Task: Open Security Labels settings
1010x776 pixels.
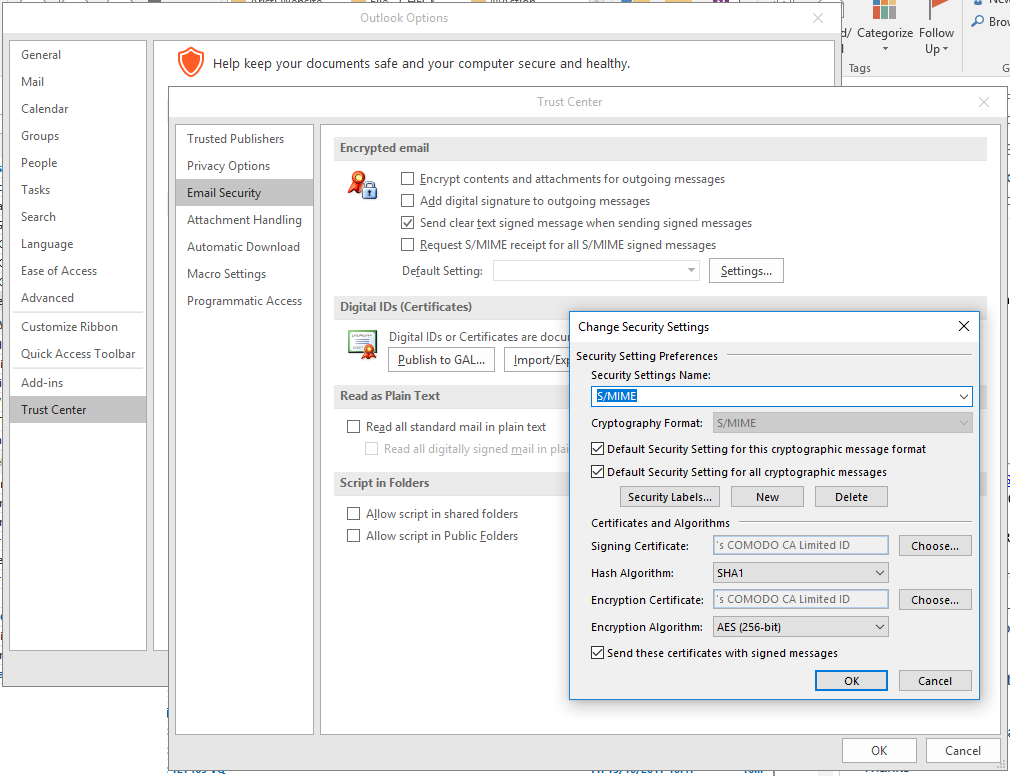Action: point(669,497)
